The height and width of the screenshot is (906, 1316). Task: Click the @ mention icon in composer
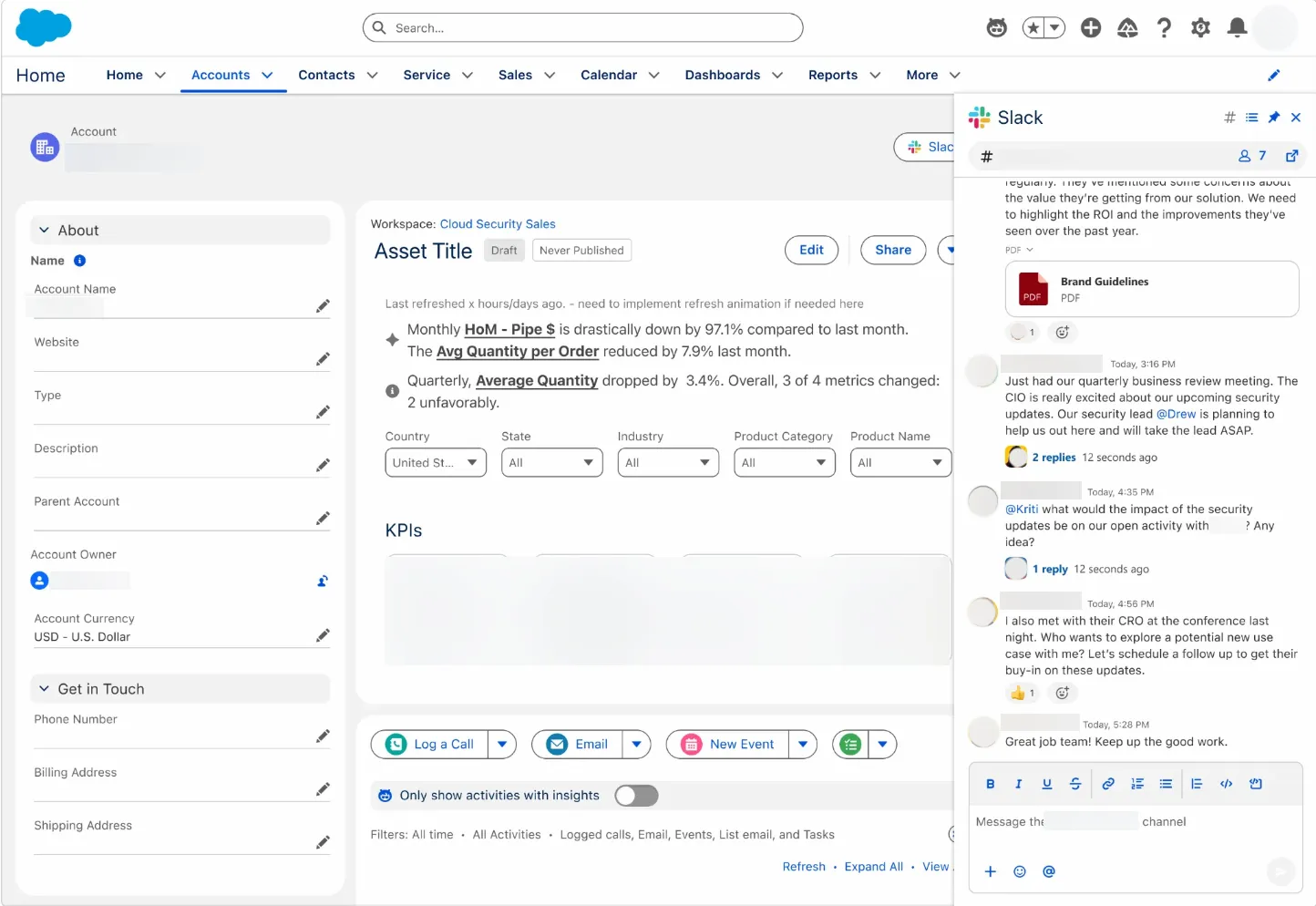pyautogui.click(x=1049, y=871)
